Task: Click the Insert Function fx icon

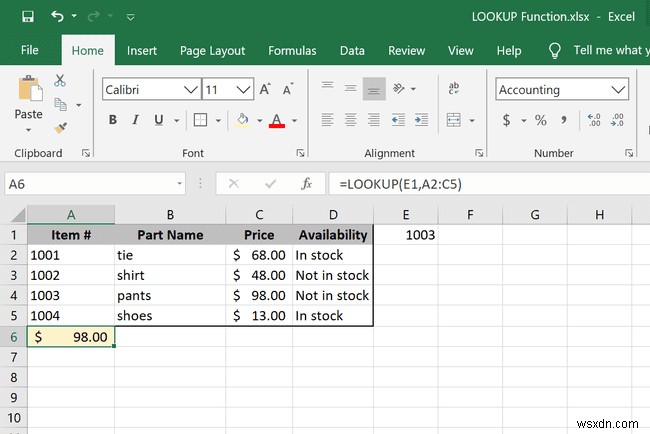Action: click(307, 184)
